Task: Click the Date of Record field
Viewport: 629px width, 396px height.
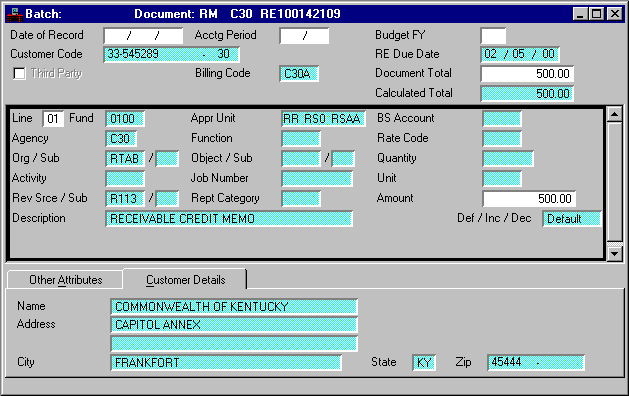Action: (x=143, y=36)
